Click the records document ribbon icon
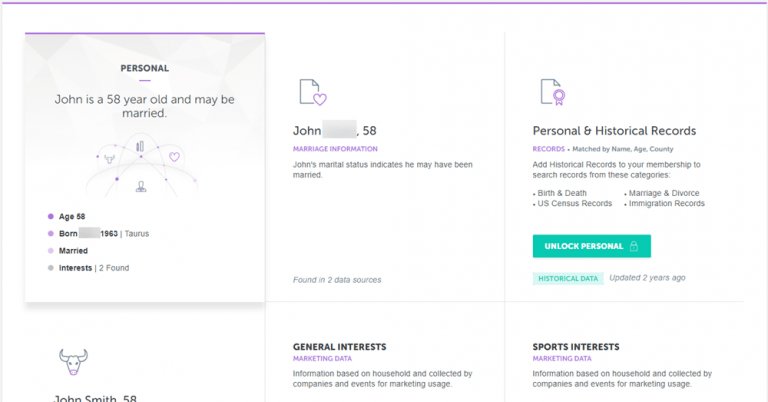 click(x=553, y=92)
